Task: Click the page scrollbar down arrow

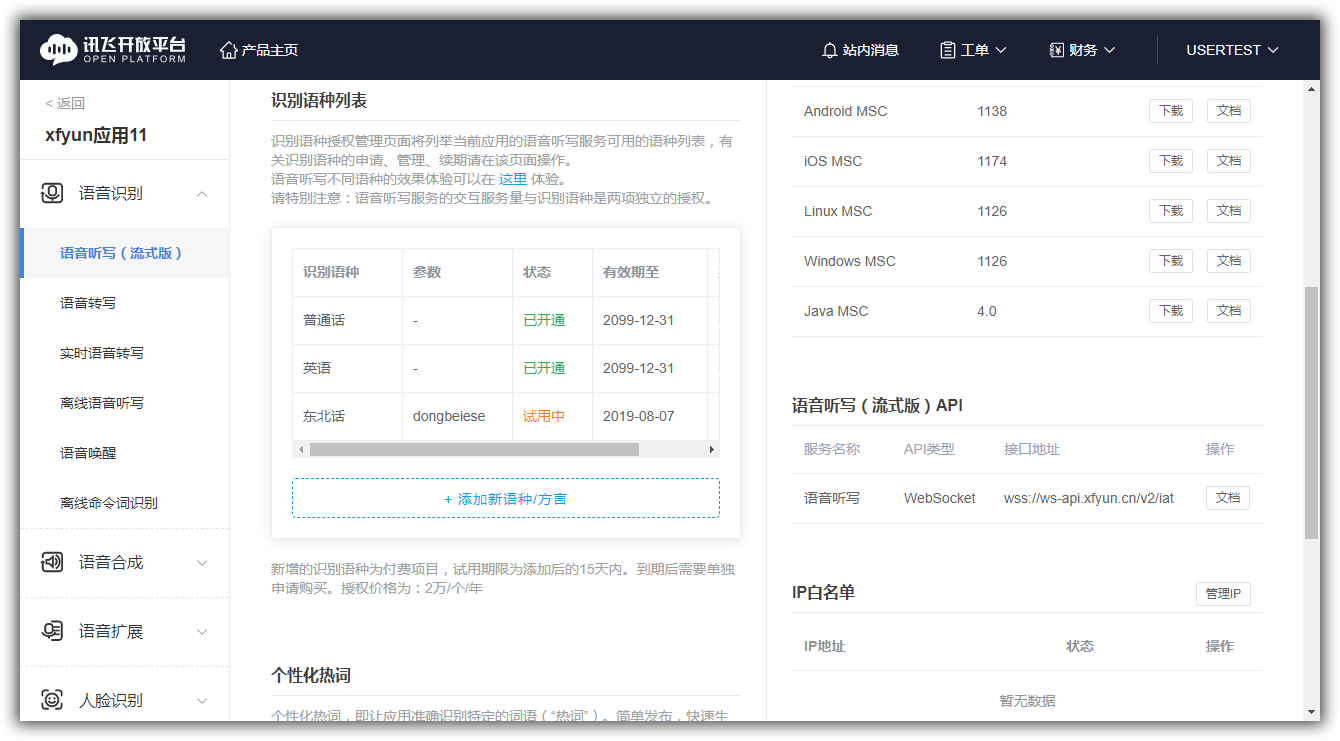Action: (1312, 713)
